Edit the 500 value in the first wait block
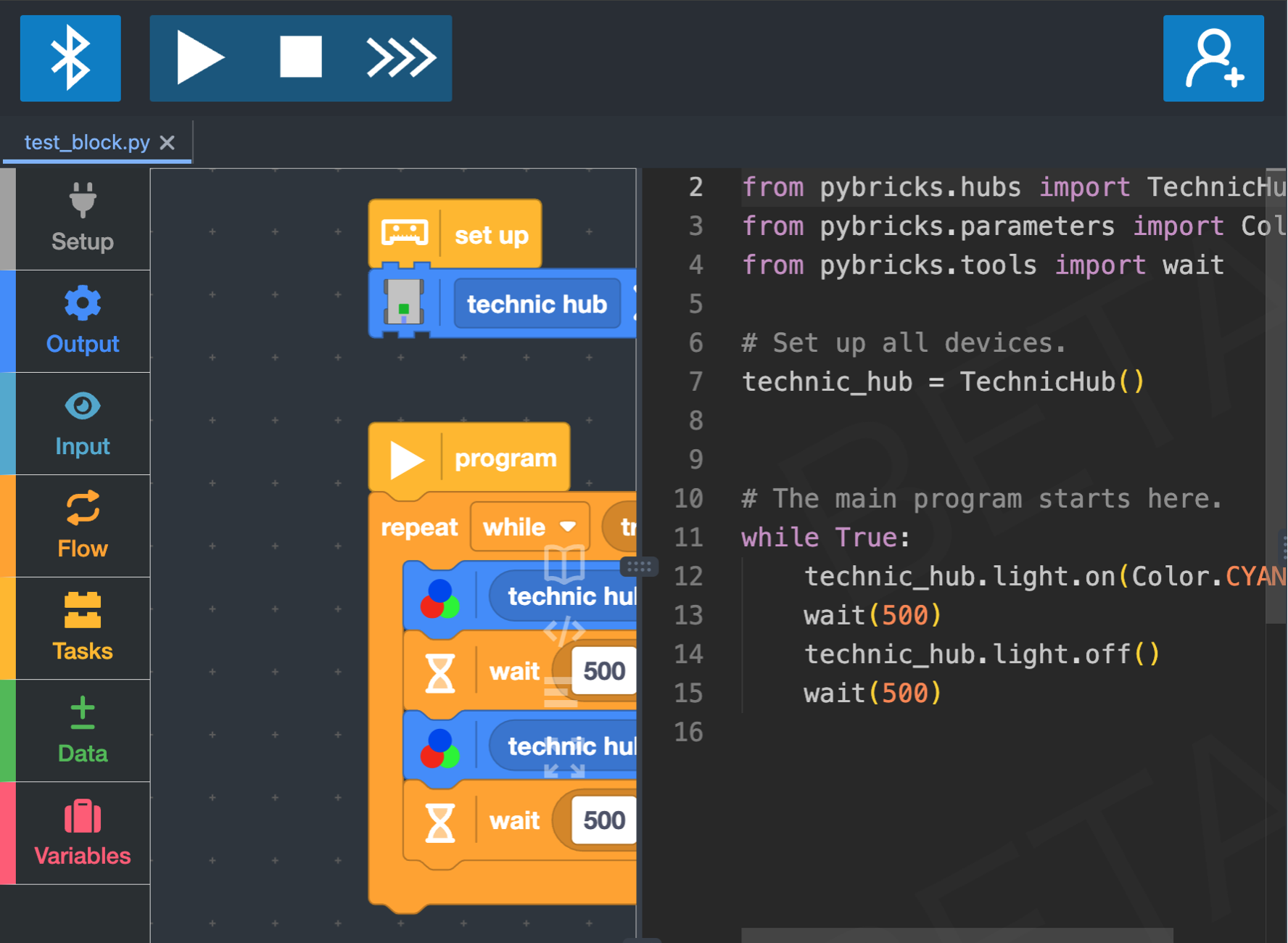The height and width of the screenshot is (943, 1288). tap(604, 671)
